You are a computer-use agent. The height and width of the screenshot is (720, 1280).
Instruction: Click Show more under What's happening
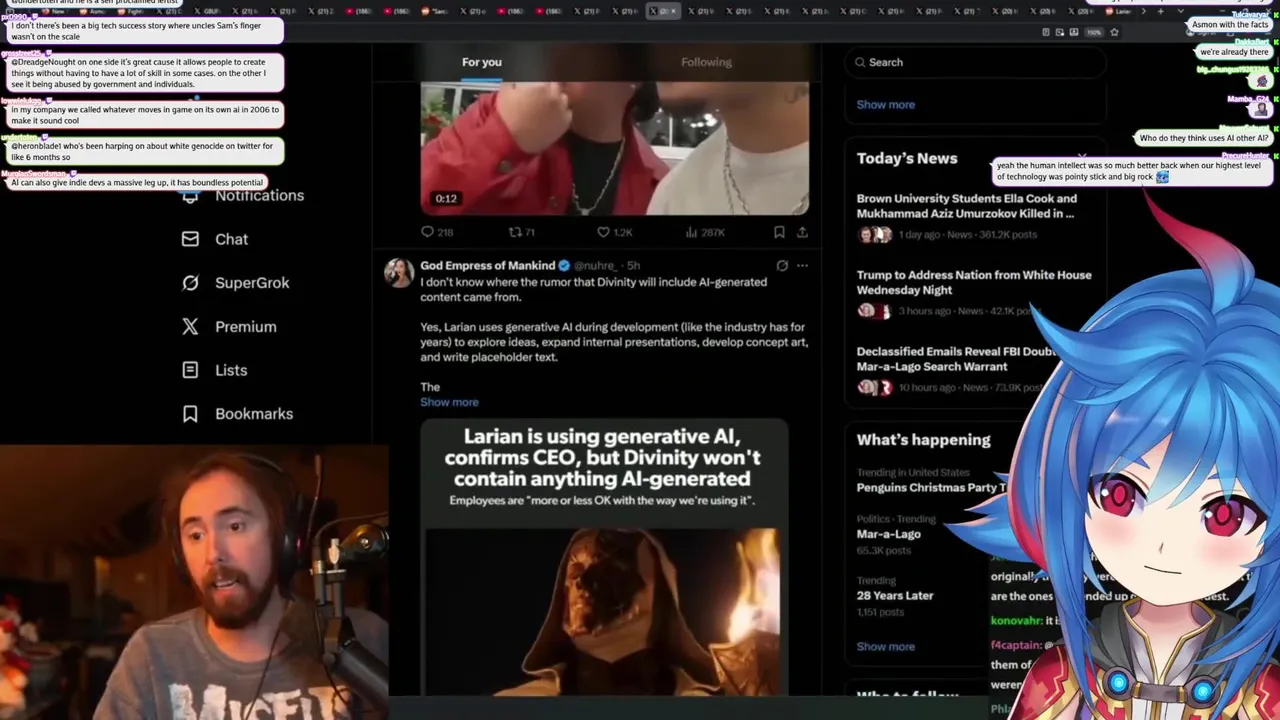[x=885, y=646]
